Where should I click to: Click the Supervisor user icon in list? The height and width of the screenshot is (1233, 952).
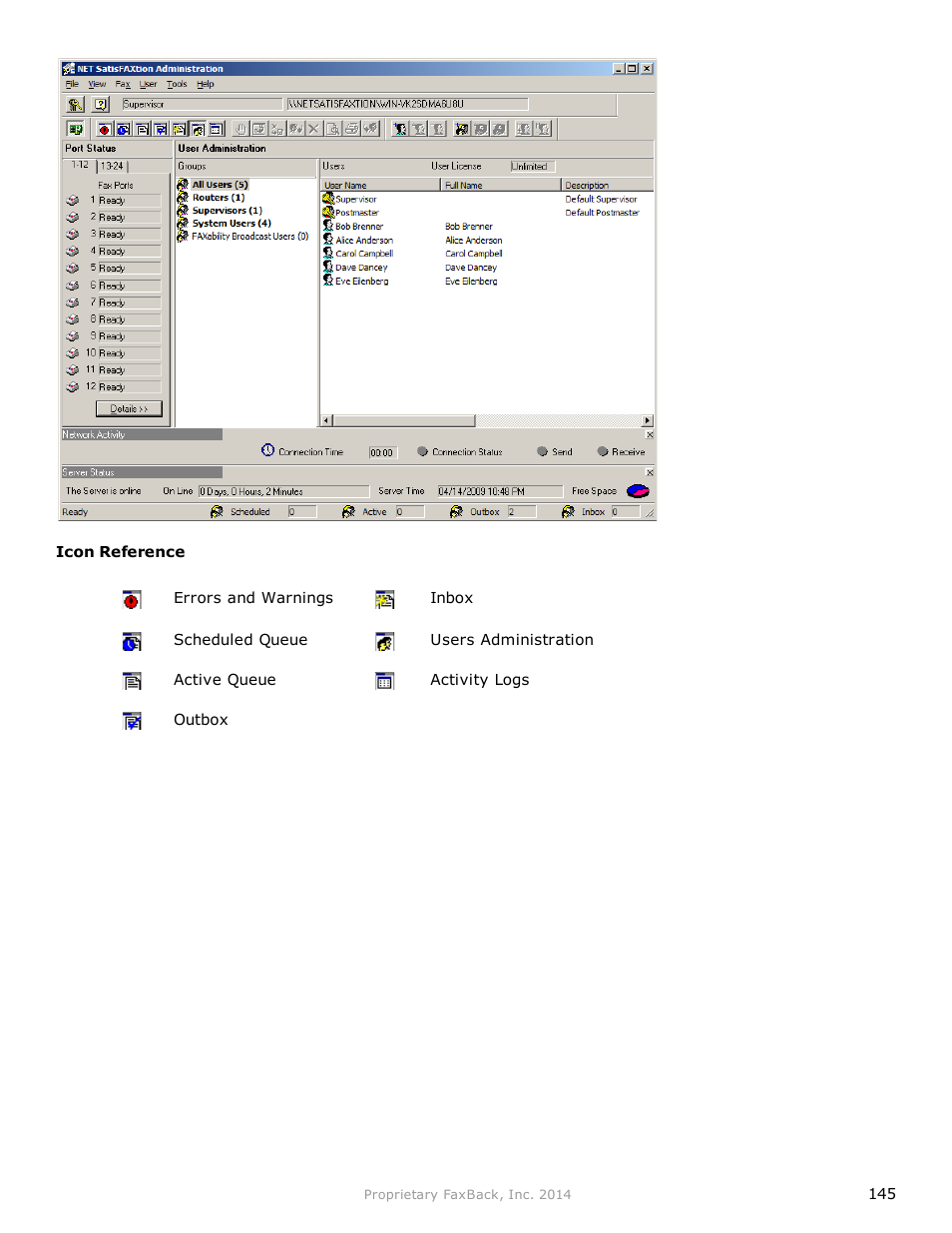pos(328,199)
